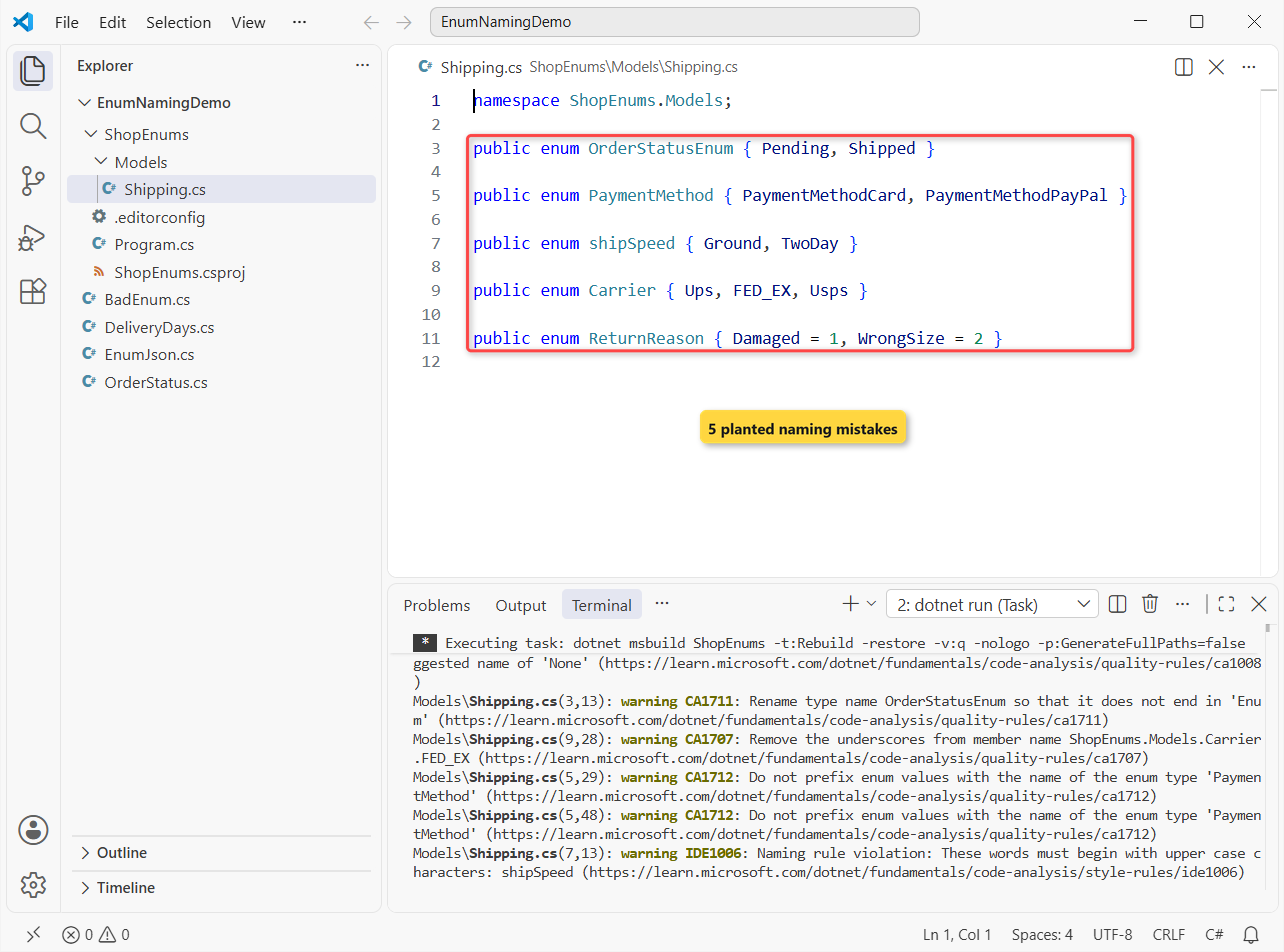1284x952 pixels.
Task: Open the Explorer view in activity bar
Action: coord(33,71)
